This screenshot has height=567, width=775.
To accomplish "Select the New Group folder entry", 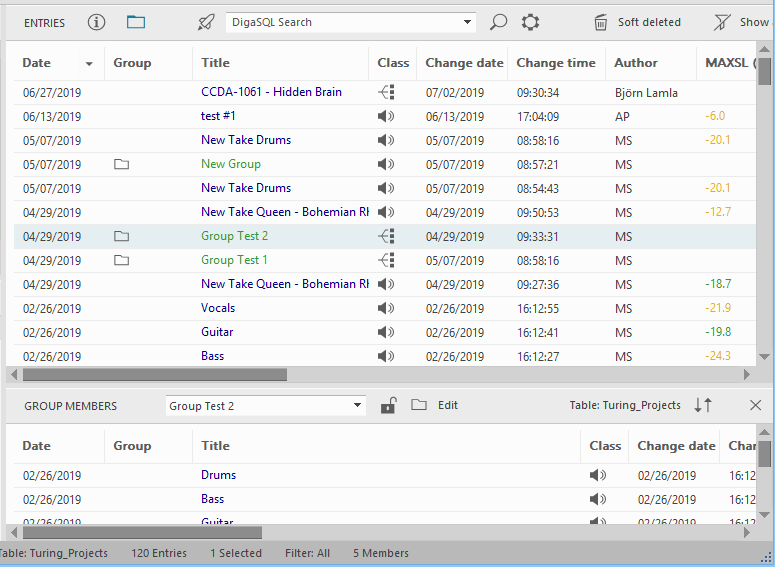I will coord(231,164).
